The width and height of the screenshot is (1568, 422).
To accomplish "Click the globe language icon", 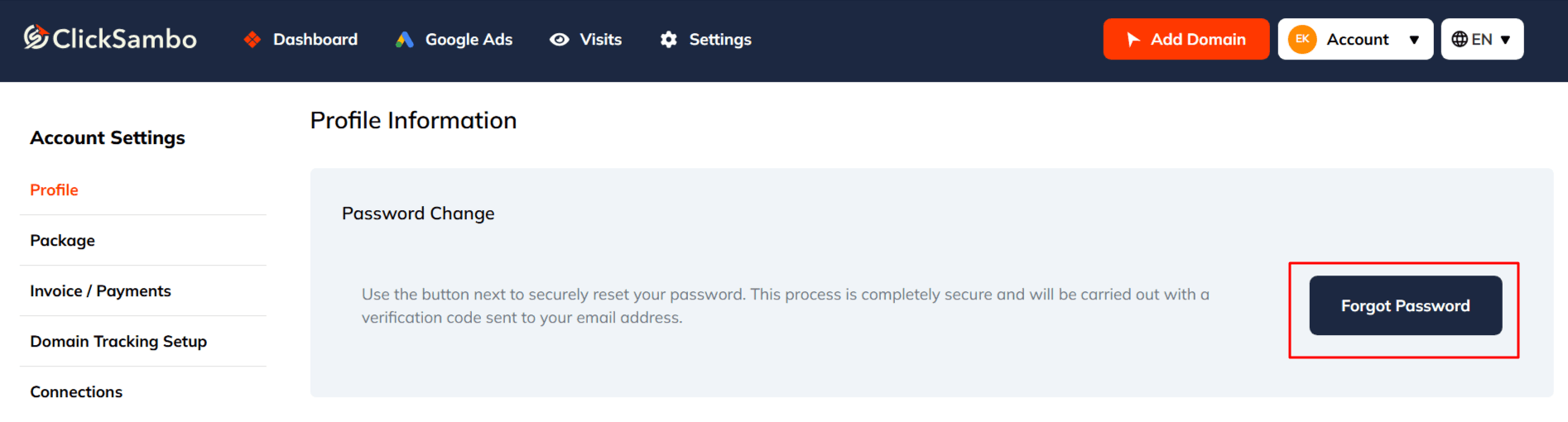I will point(1460,40).
